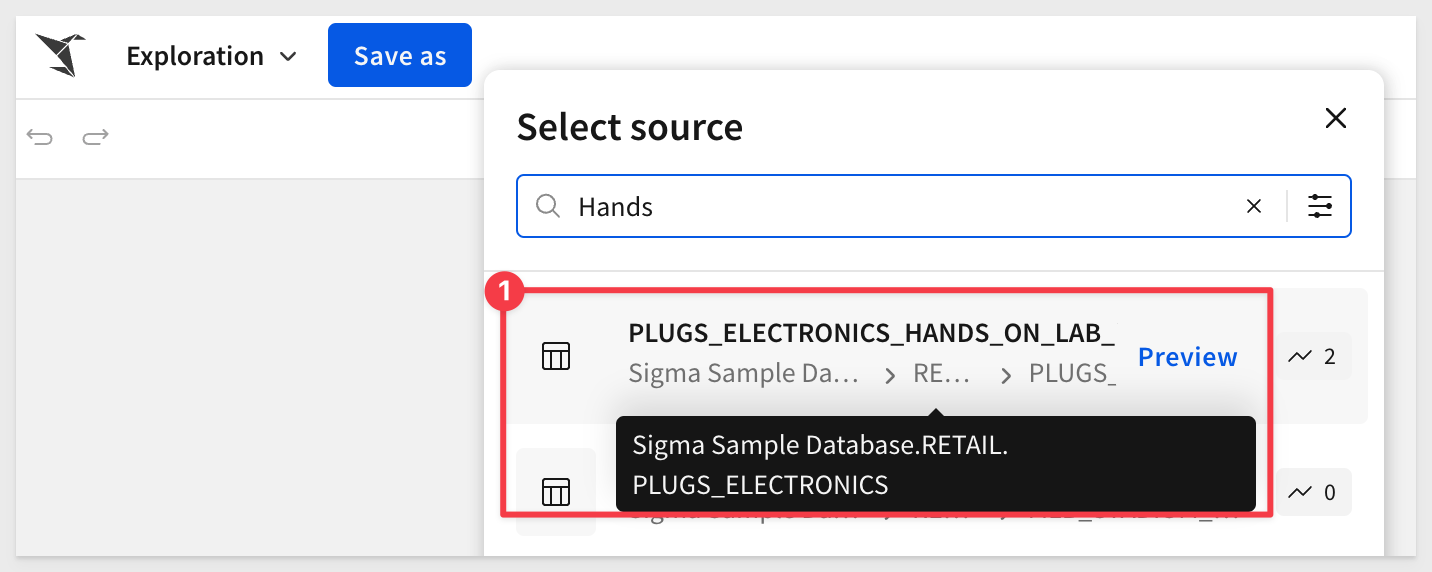Click the usage count badge showing 0
1432x572 pixels.
click(1313, 492)
